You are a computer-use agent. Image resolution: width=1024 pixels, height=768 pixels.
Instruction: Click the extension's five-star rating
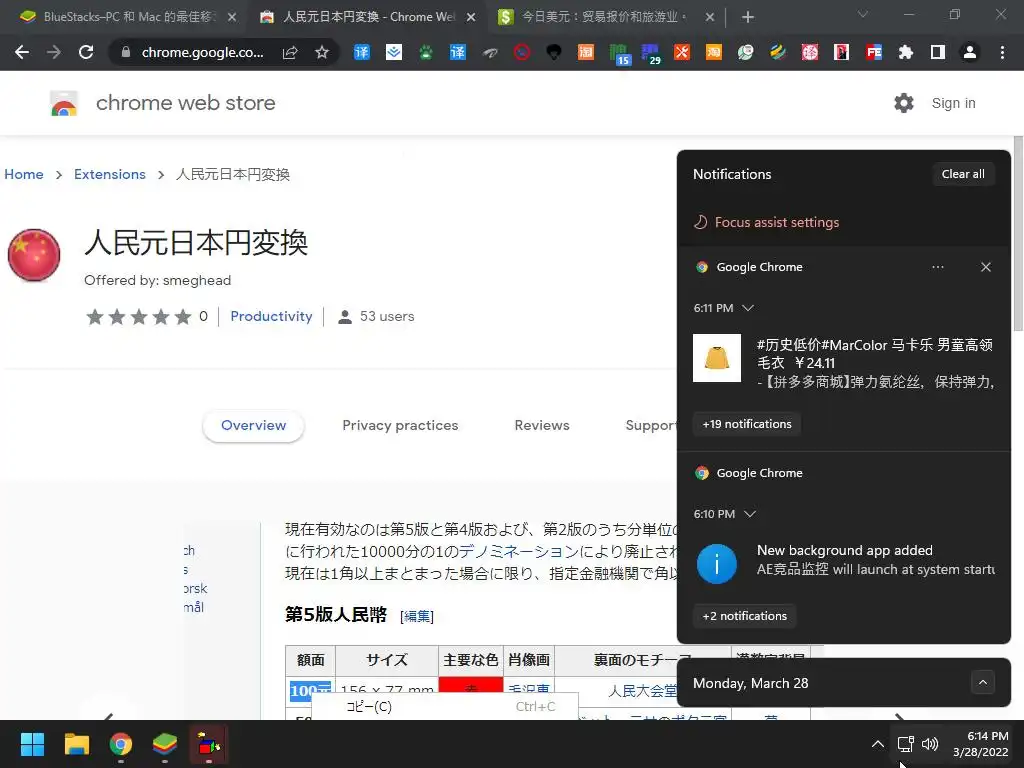click(138, 317)
